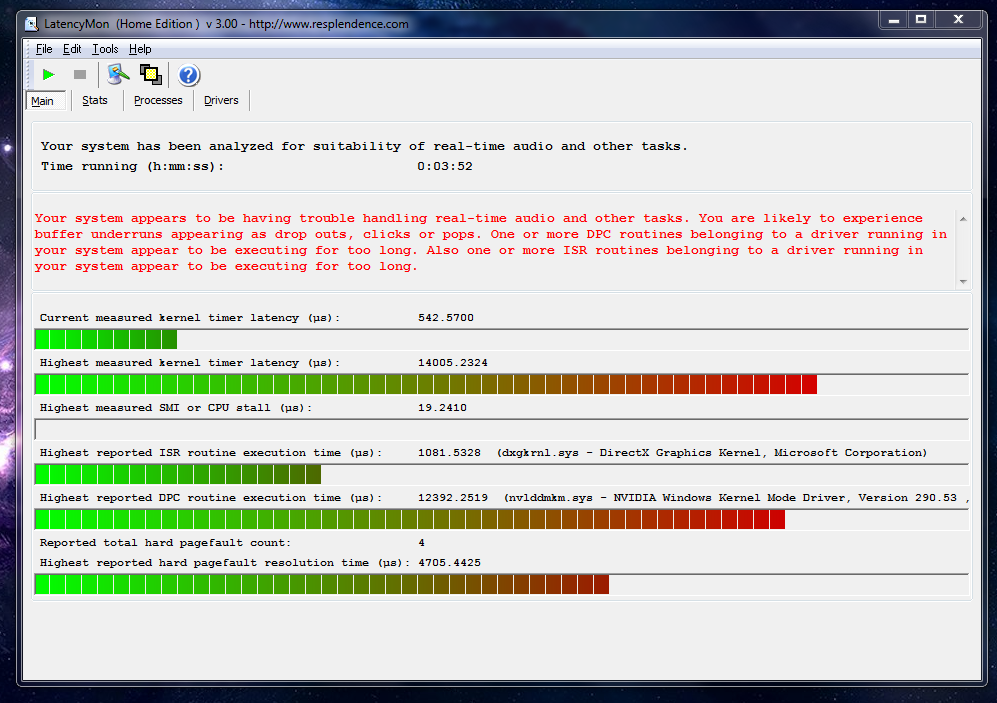Click the 'Reported total hard pagefault count' label
This screenshot has height=703, width=997.
coord(165,543)
